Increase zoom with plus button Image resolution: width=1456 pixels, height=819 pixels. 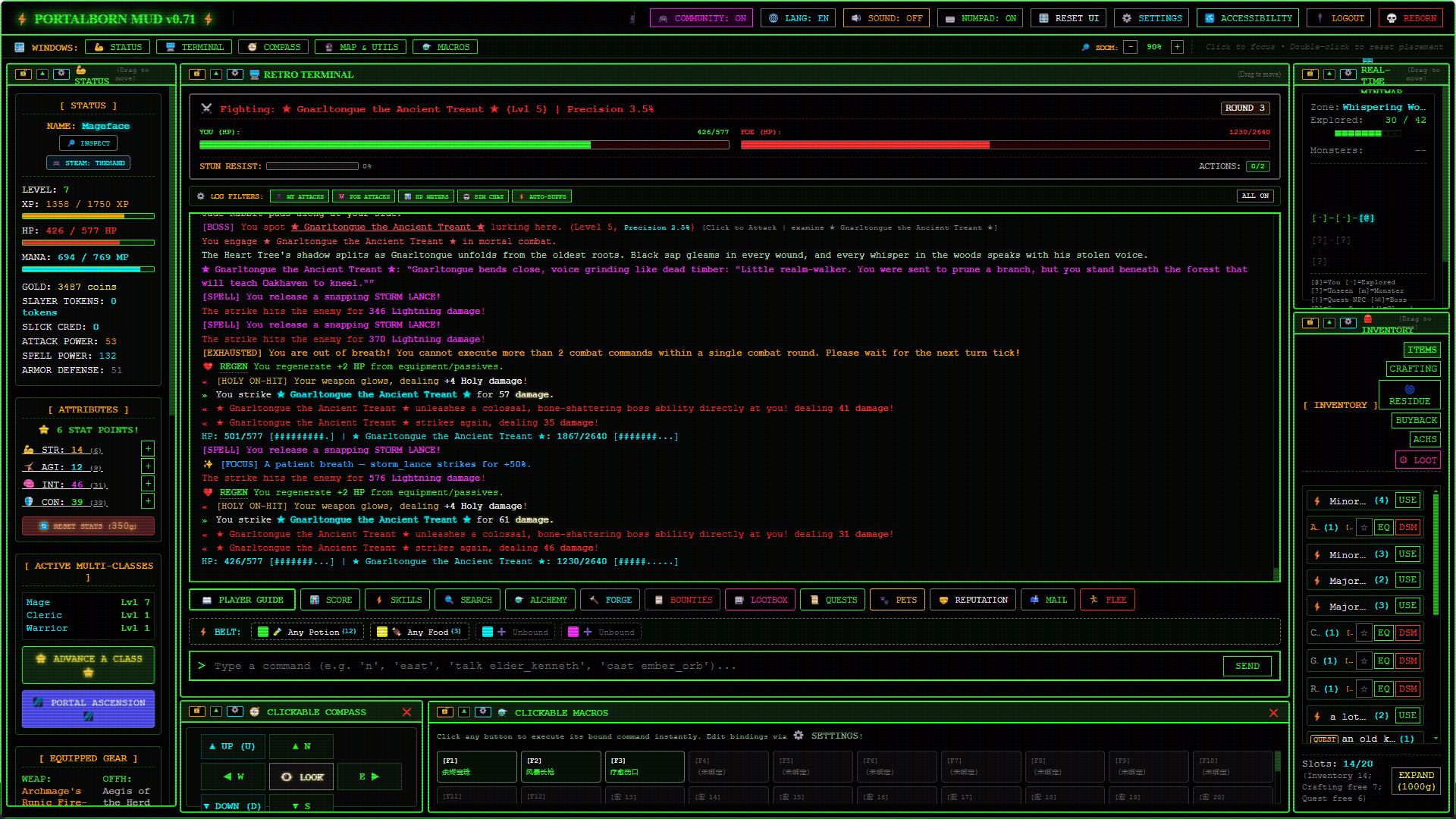coord(1177,47)
